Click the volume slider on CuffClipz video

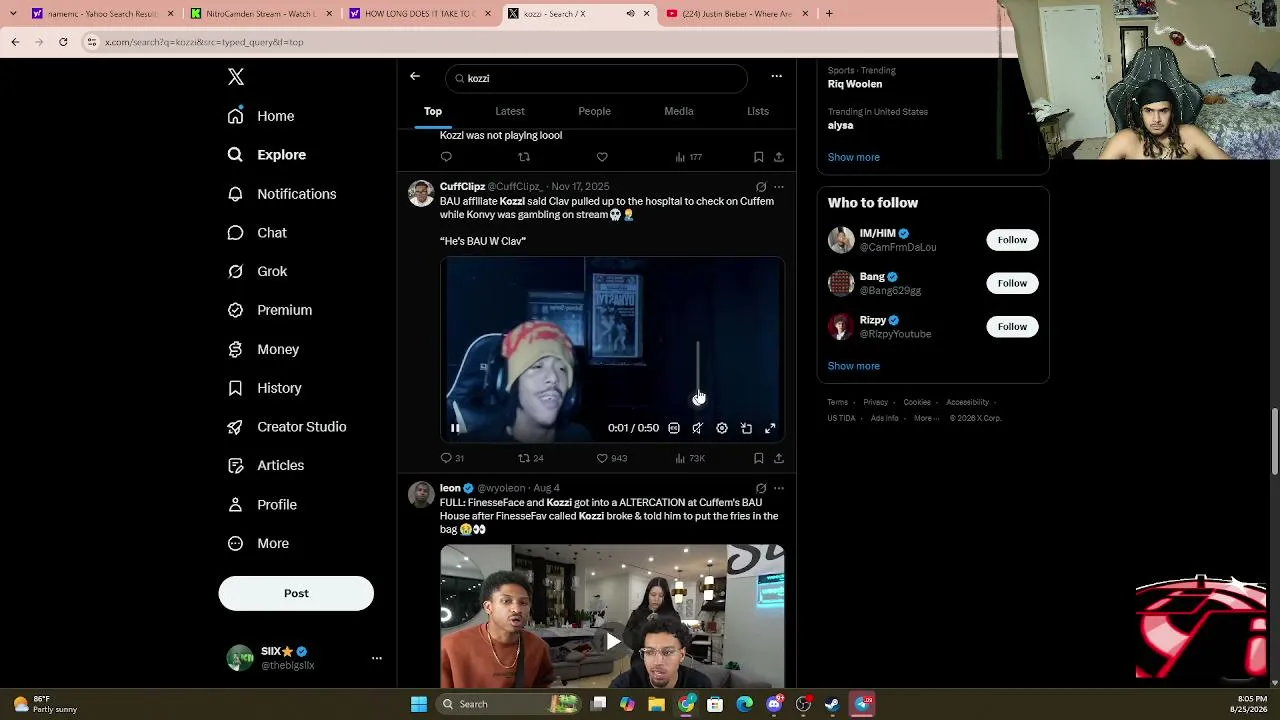698,372
